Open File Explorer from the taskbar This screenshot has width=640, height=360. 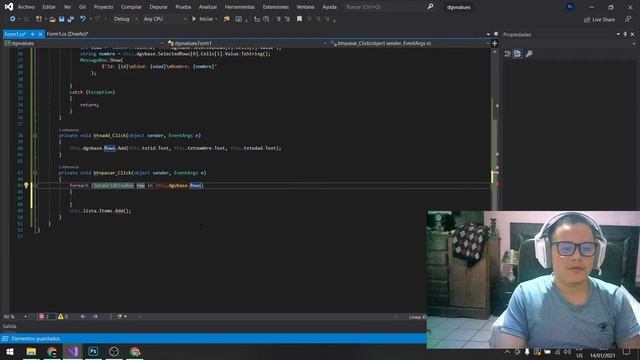point(31,351)
